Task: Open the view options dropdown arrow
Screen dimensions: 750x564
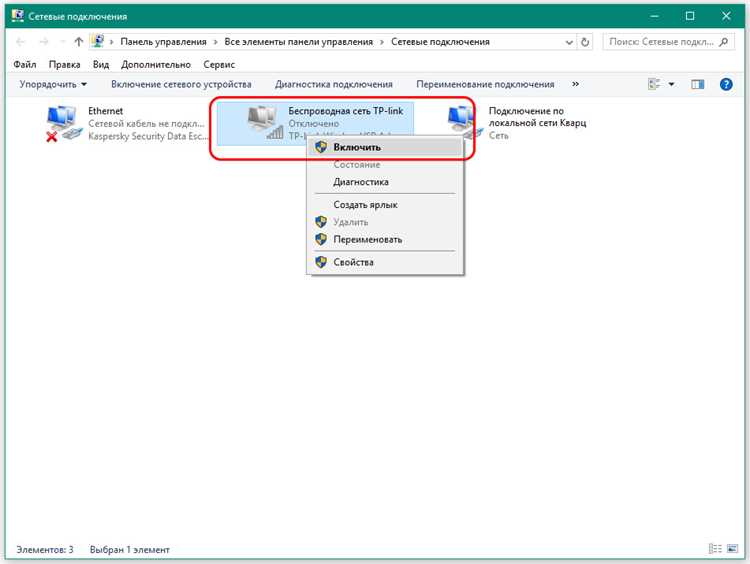Action: tap(672, 84)
